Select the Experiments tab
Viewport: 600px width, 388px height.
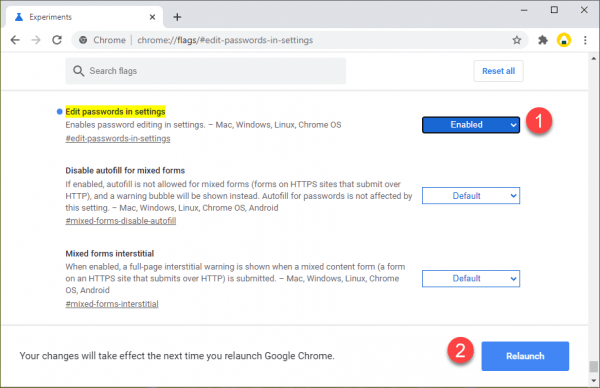coord(84,17)
